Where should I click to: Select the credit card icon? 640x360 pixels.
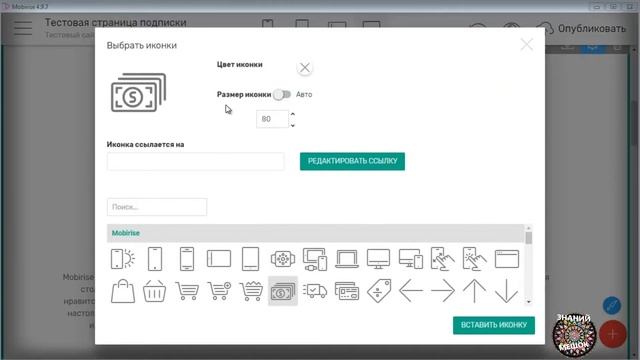(347, 291)
